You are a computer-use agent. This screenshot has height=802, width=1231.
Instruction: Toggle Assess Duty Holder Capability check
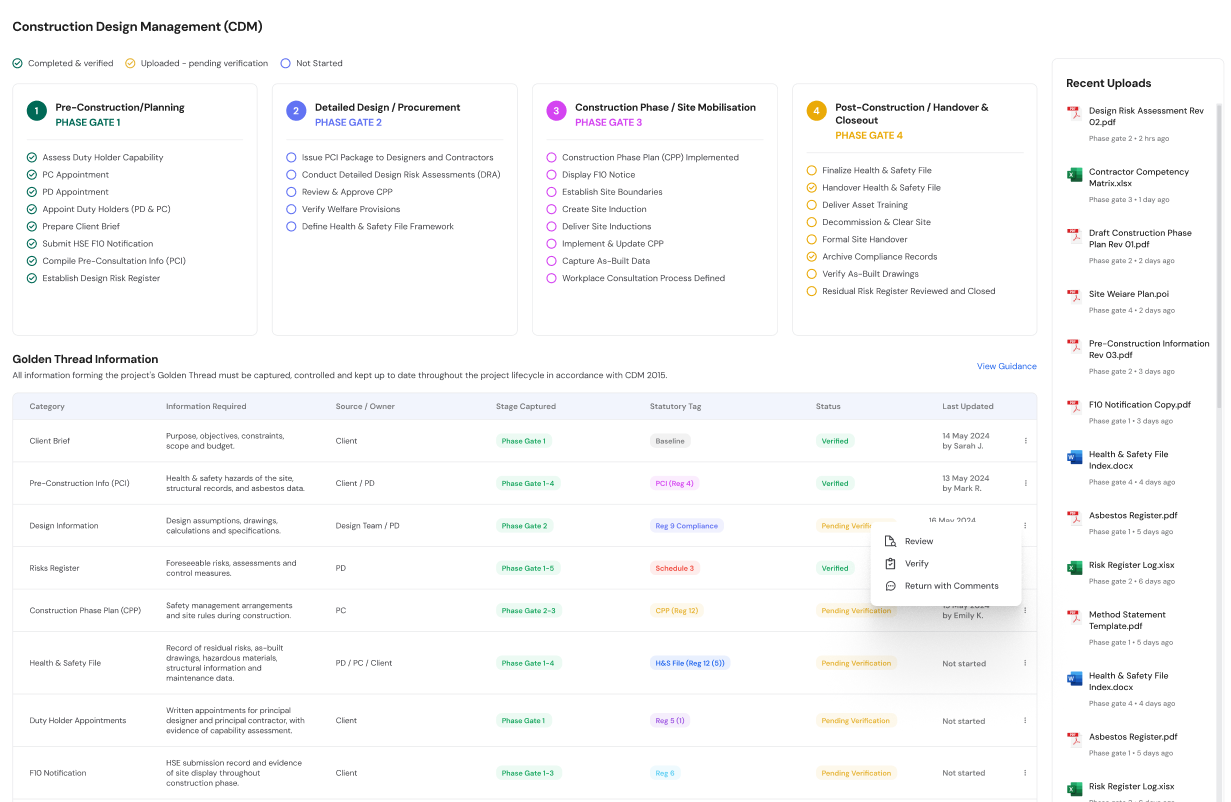[32, 157]
